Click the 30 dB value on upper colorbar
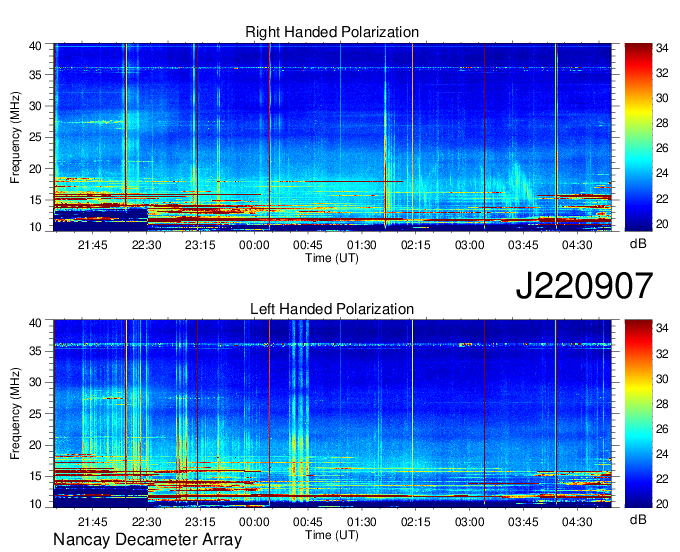This screenshot has width=680, height=552. pyautogui.click(x=662, y=98)
